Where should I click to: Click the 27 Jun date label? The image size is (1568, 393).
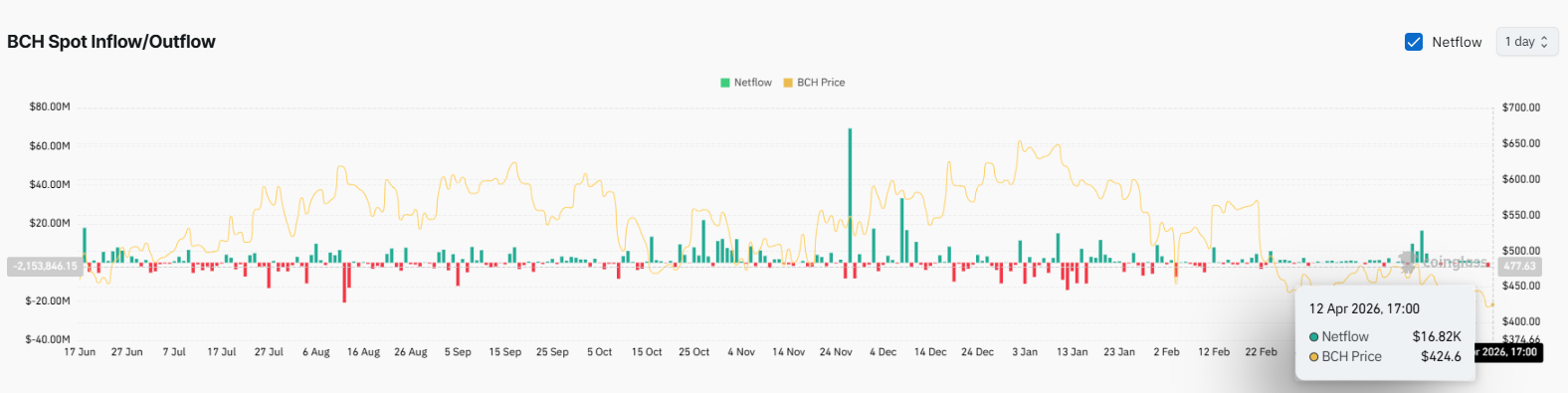(126, 352)
